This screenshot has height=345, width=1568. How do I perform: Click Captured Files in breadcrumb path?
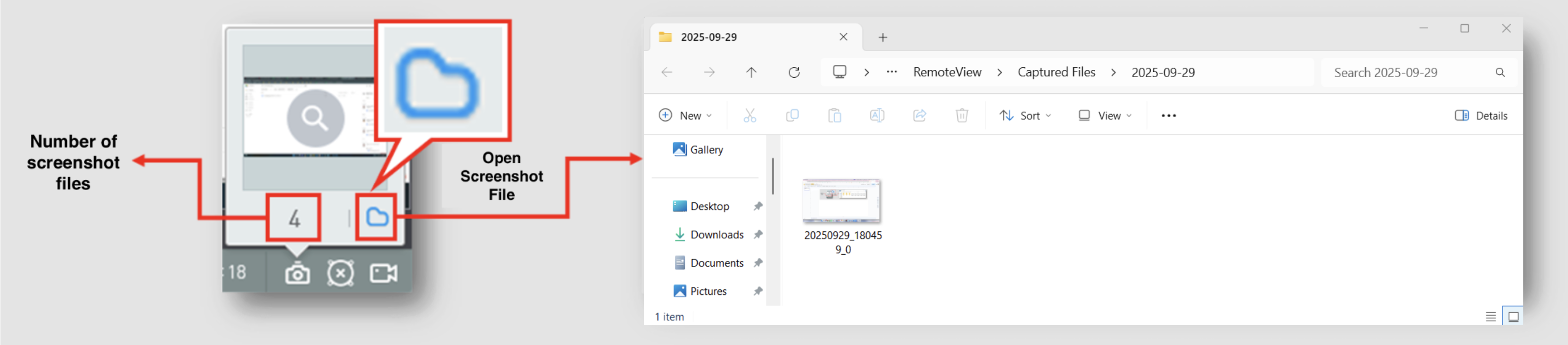(1056, 72)
